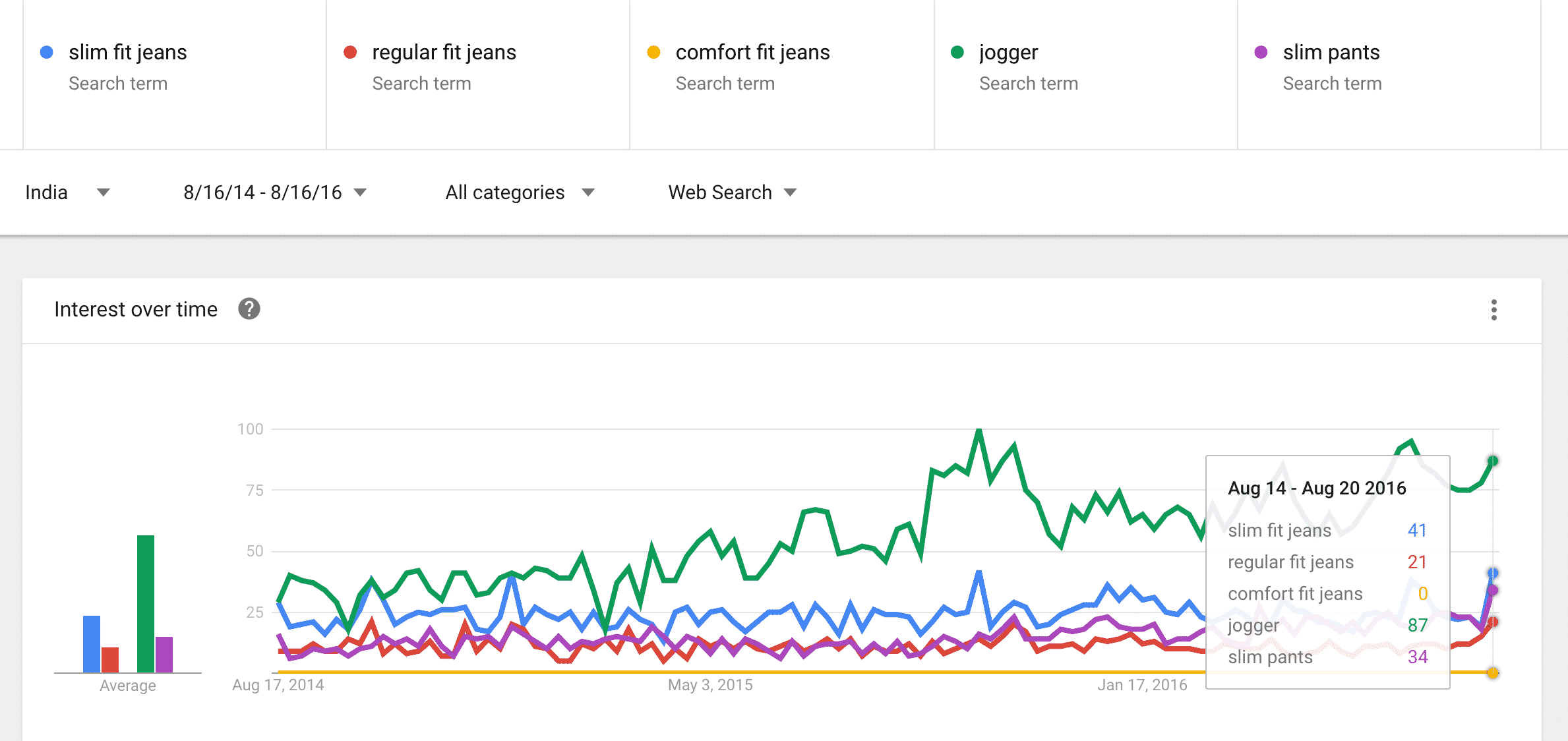Click the Interest over time heading
1568x741 pixels.
point(136,309)
